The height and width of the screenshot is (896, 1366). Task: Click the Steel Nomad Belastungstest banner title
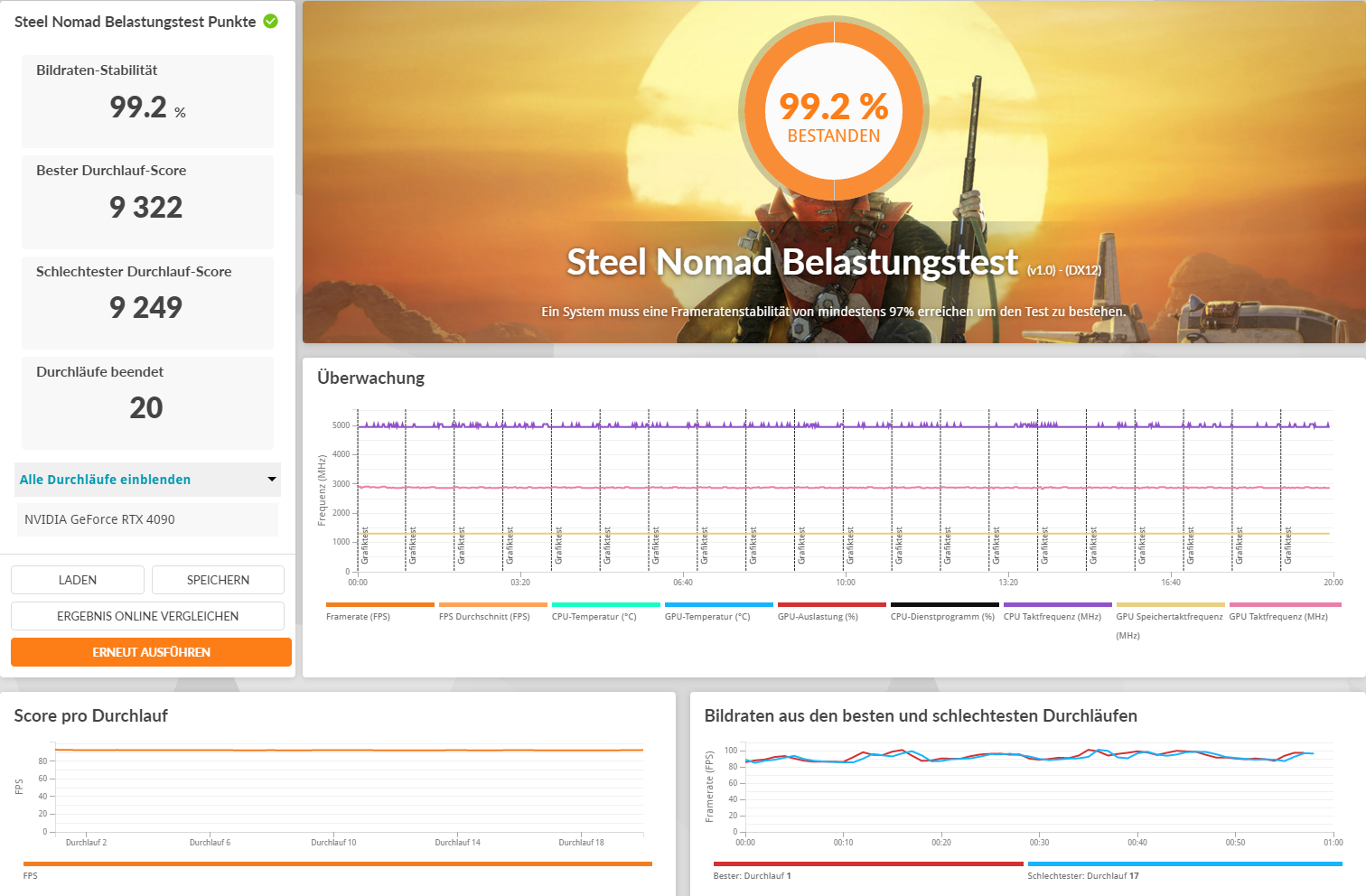coord(792,262)
